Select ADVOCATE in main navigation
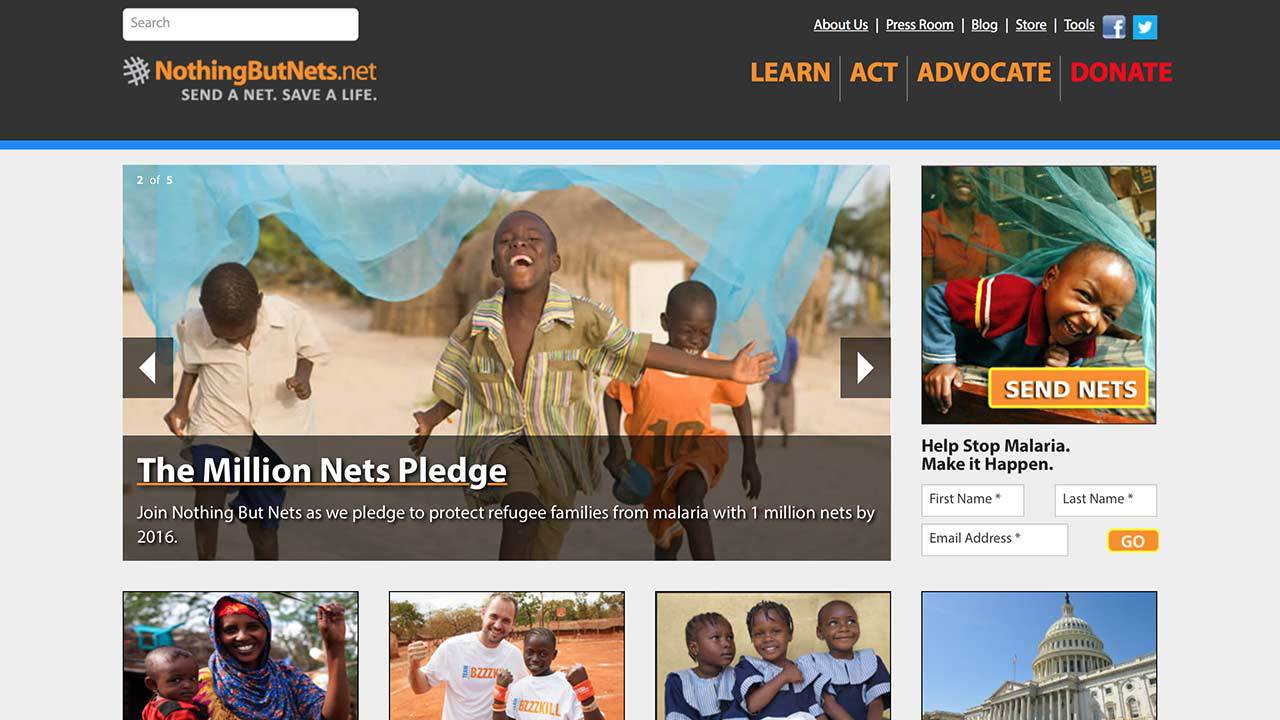 pos(984,72)
